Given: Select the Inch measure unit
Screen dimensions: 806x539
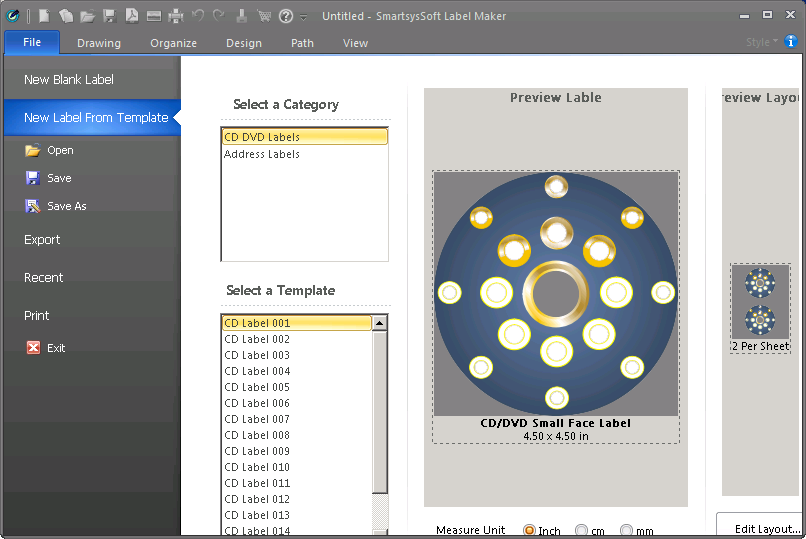Looking at the screenshot, I should 530,531.
